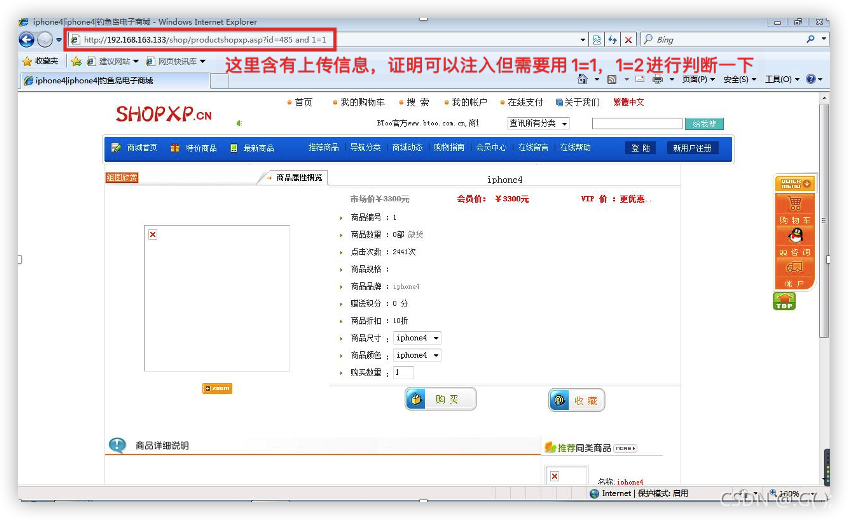Click the Bing search magnifier icon
The image size is (848, 520).
(810, 39)
